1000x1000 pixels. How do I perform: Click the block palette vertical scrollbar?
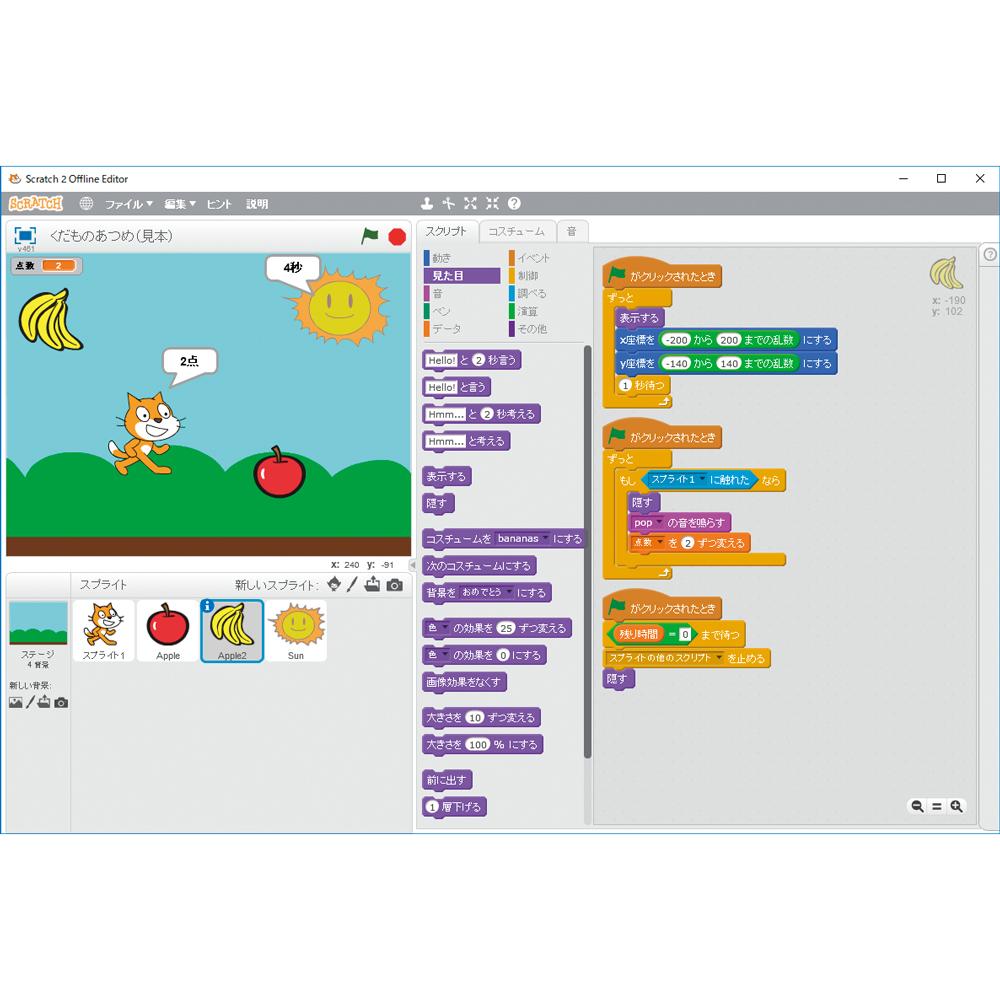[x=587, y=552]
